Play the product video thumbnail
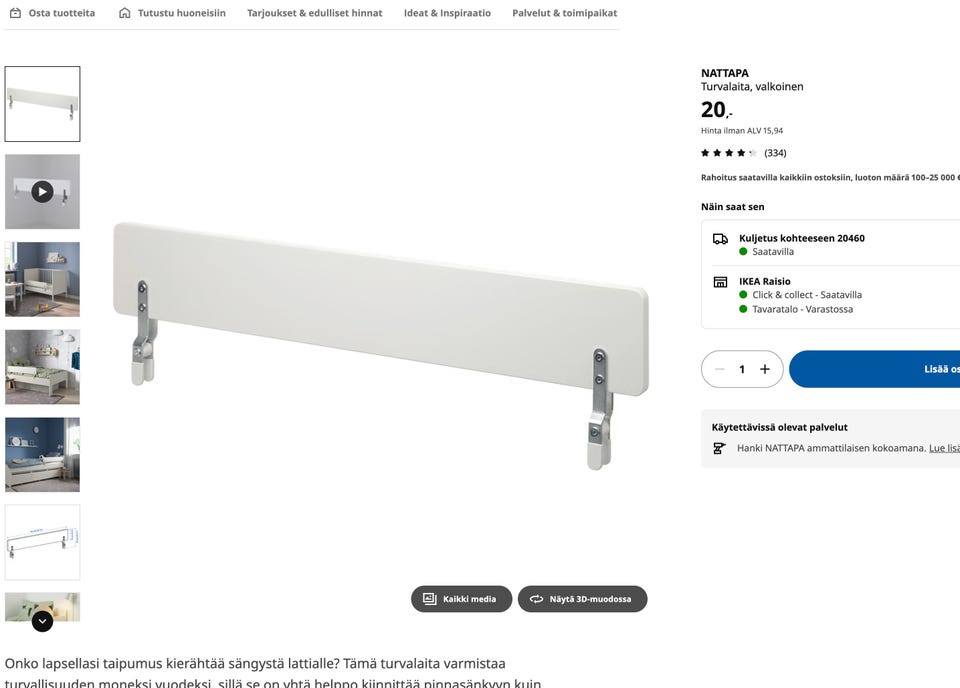 point(42,192)
